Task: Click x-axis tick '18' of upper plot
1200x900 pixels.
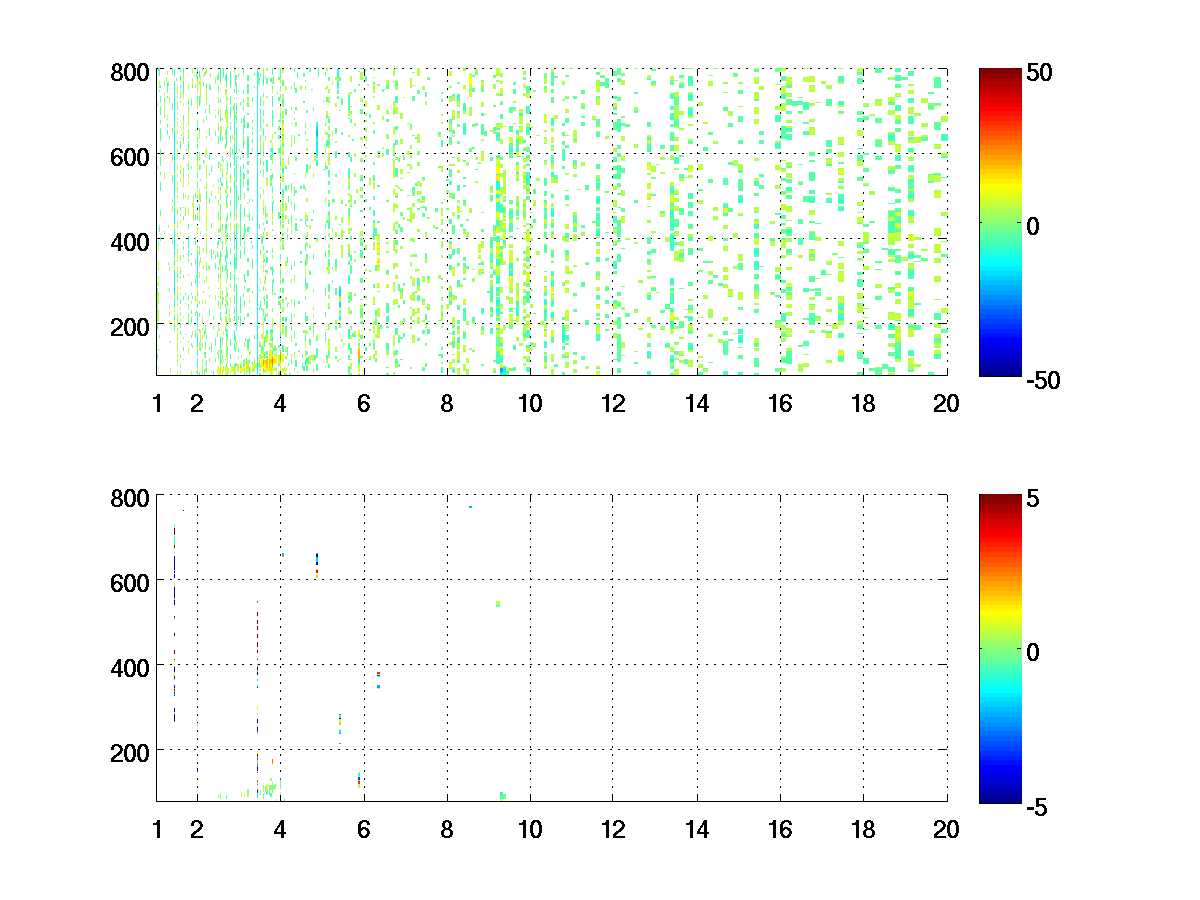Action: (863, 404)
